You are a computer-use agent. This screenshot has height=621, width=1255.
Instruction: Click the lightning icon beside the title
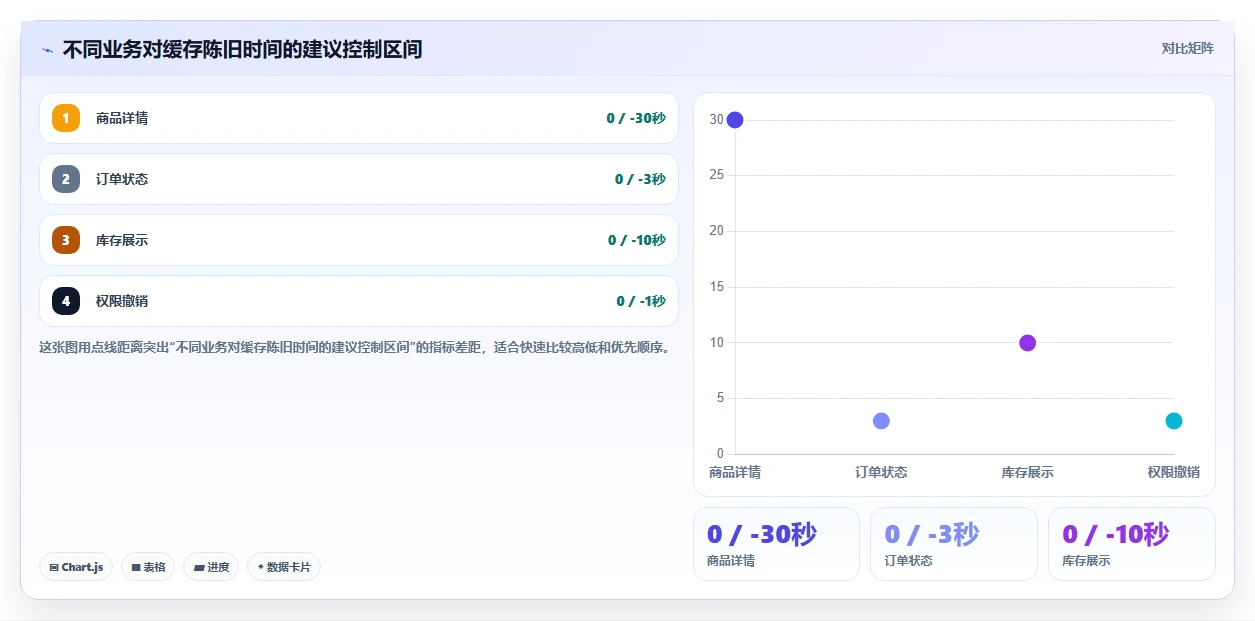click(47, 50)
